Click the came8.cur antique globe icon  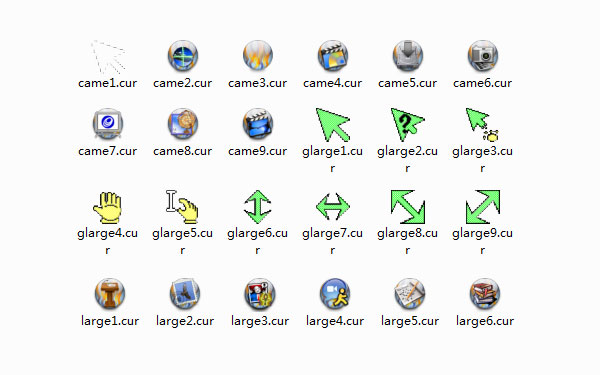point(183,124)
